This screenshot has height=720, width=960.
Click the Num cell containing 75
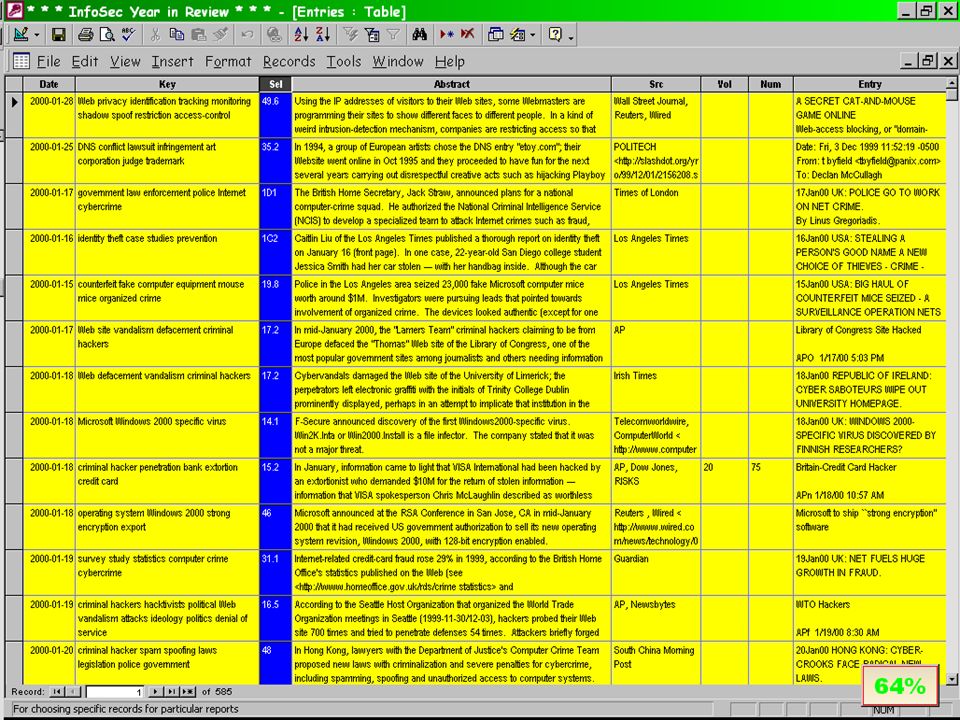click(x=771, y=481)
